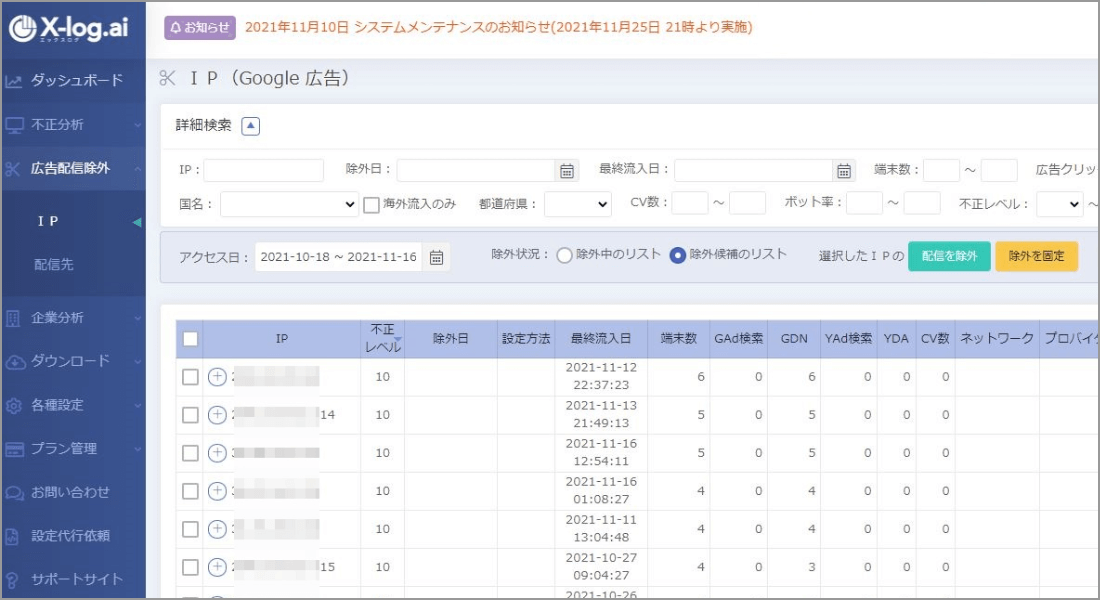Tick the select-all checkbox in table header
1100x600 pixels.
[190, 339]
